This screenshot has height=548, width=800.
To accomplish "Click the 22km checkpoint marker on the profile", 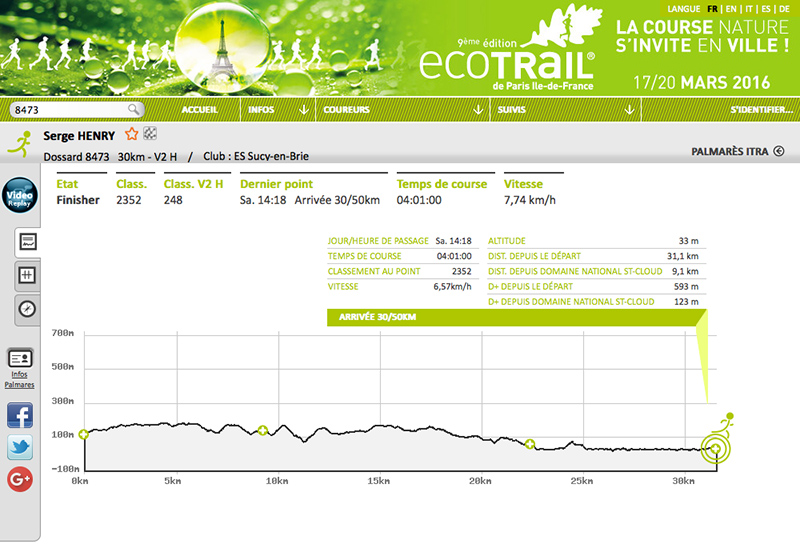I will (x=529, y=444).
